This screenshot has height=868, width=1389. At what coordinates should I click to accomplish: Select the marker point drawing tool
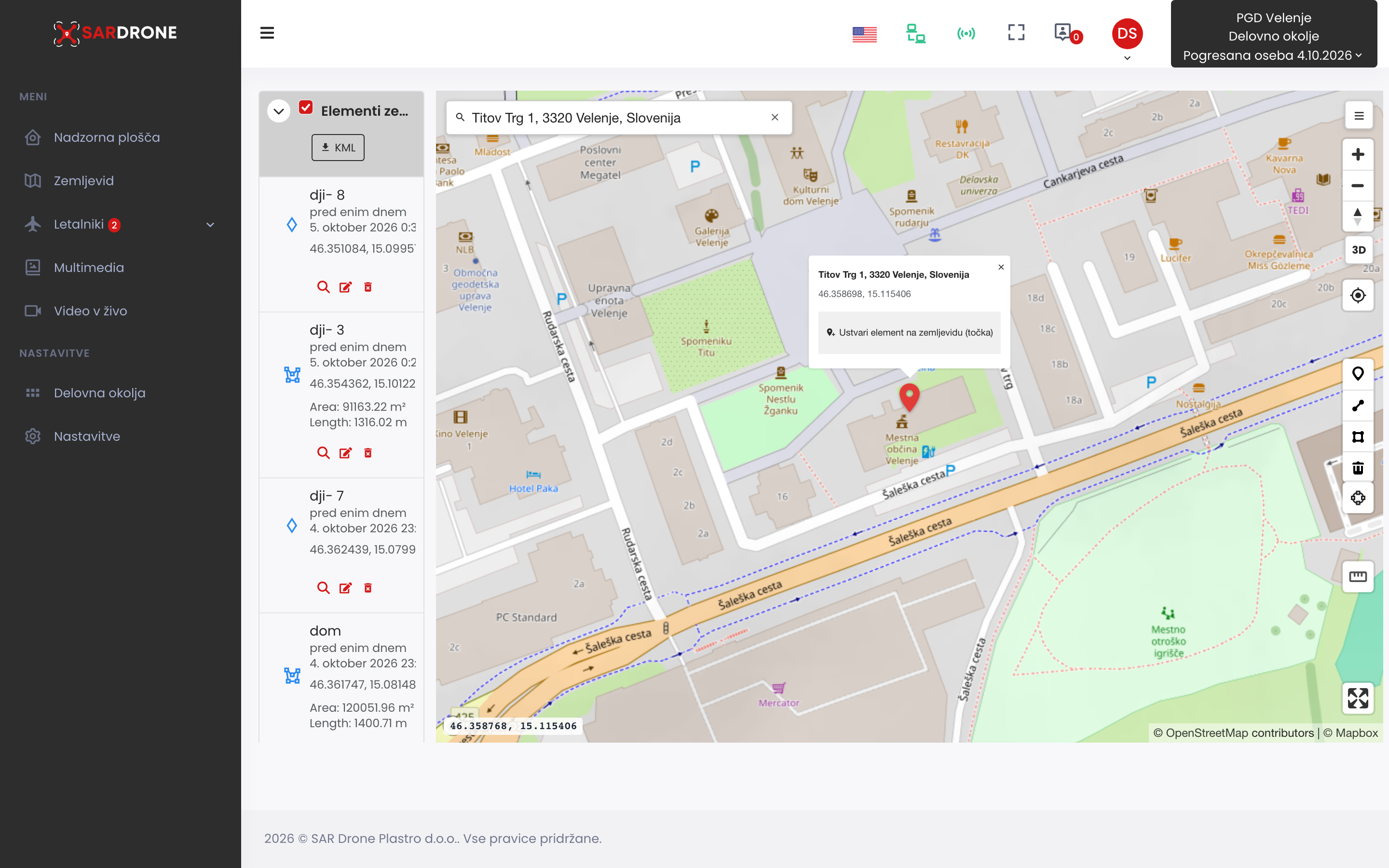[x=1358, y=374]
